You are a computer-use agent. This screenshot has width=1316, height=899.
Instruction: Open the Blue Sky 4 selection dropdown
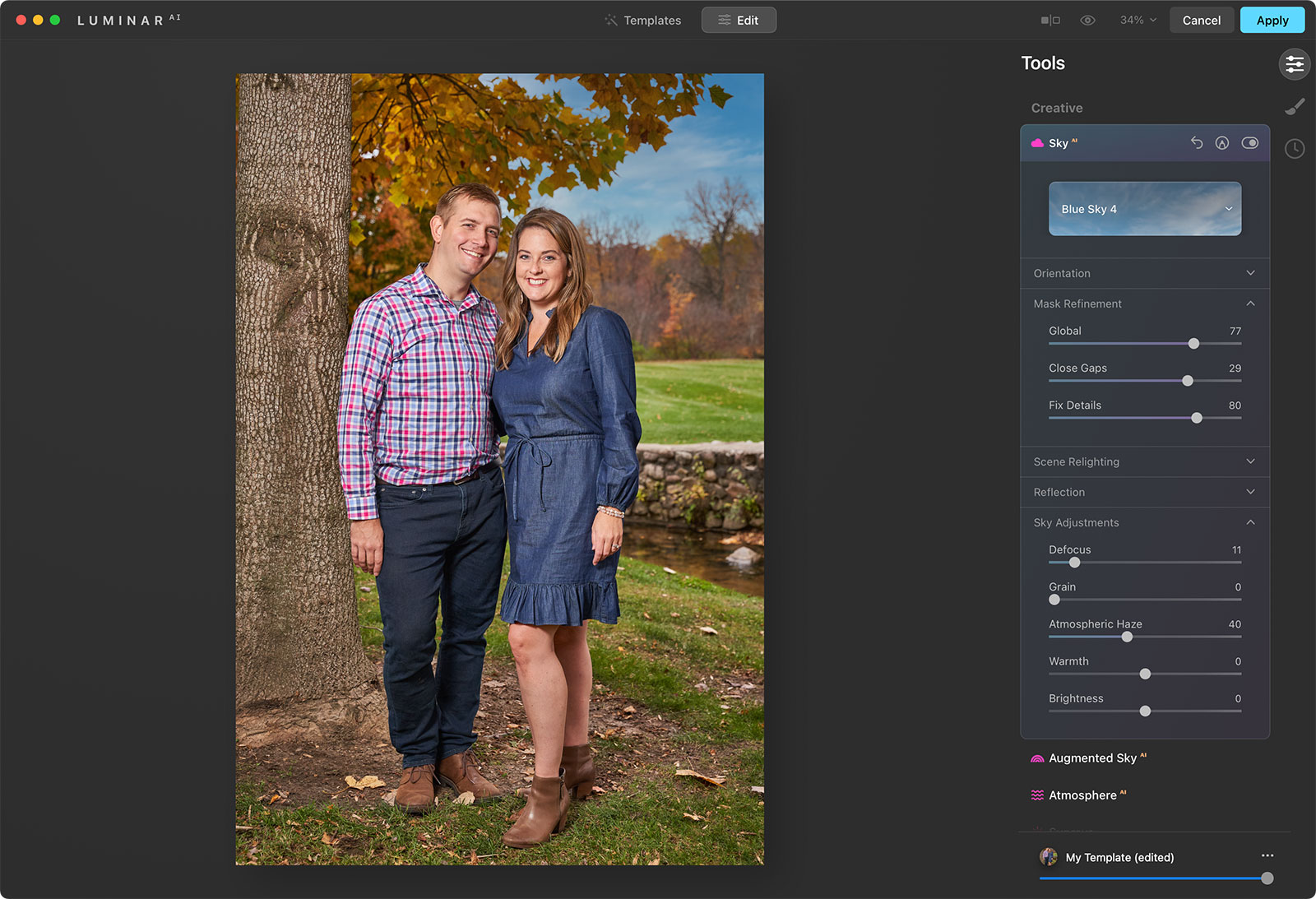point(1144,209)
